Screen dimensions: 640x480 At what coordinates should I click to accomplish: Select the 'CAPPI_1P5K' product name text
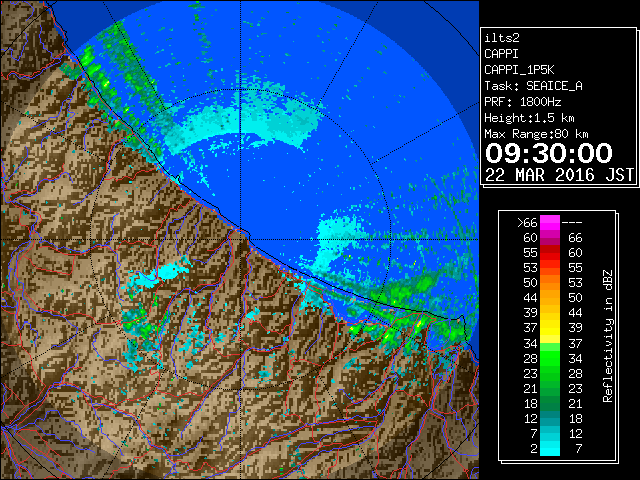(x=519, y=70)
